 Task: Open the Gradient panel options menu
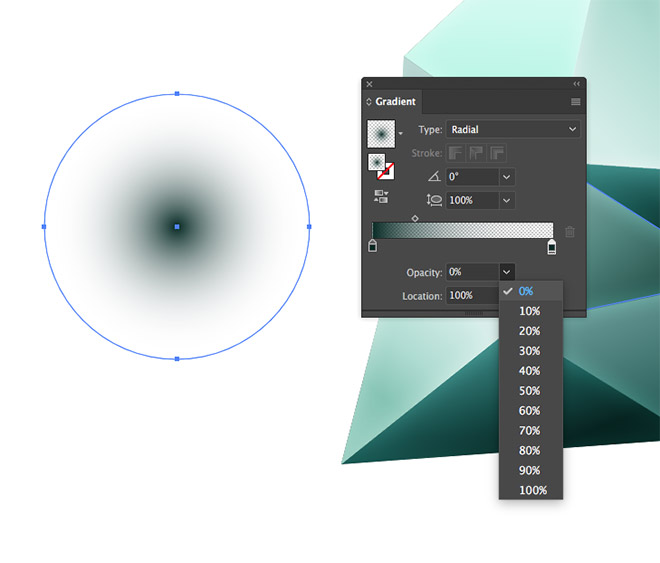pyautogui.click(x=576, y=102)
